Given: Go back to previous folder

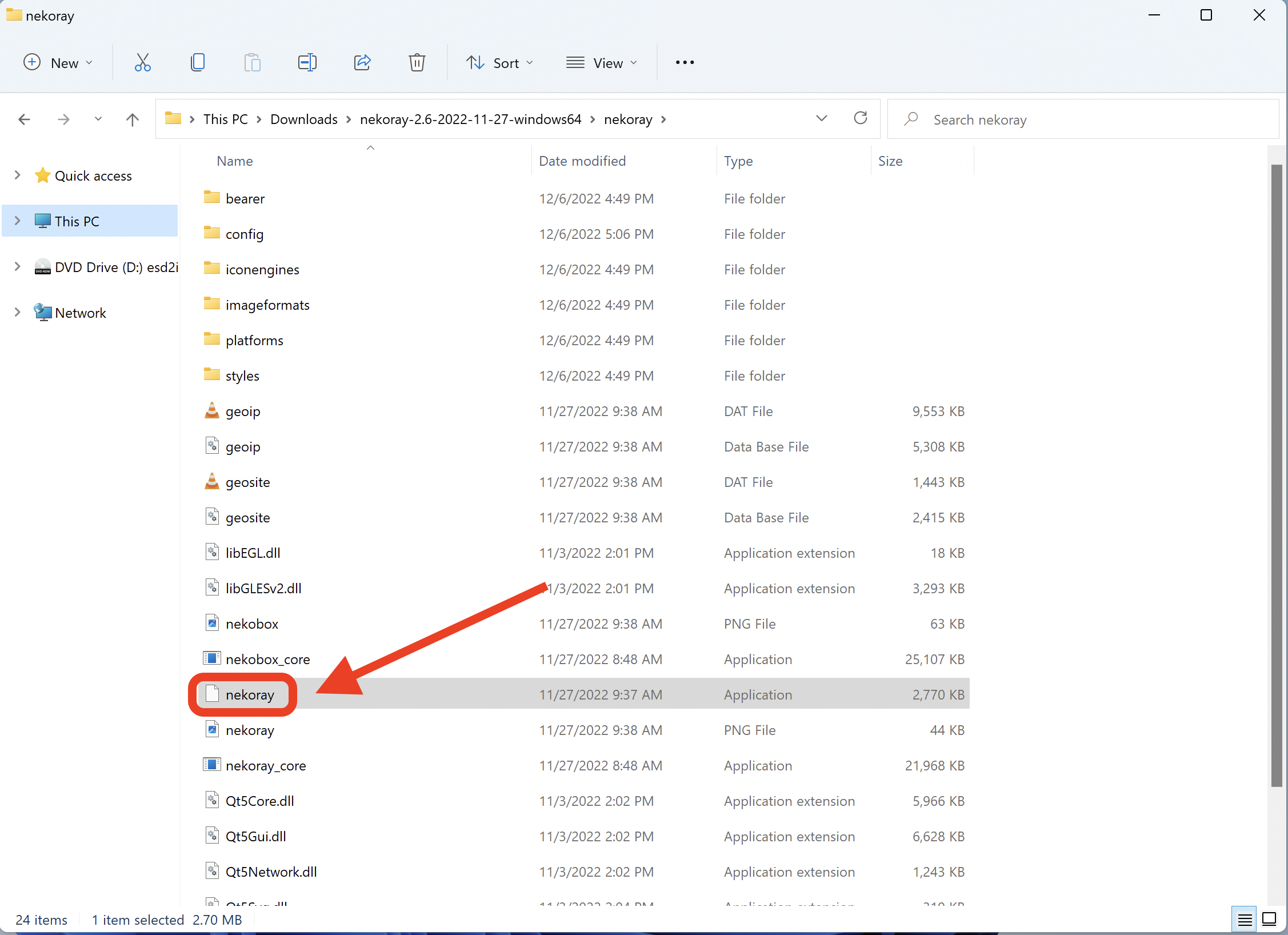Looking at the screenshot, I should point(24,119).
